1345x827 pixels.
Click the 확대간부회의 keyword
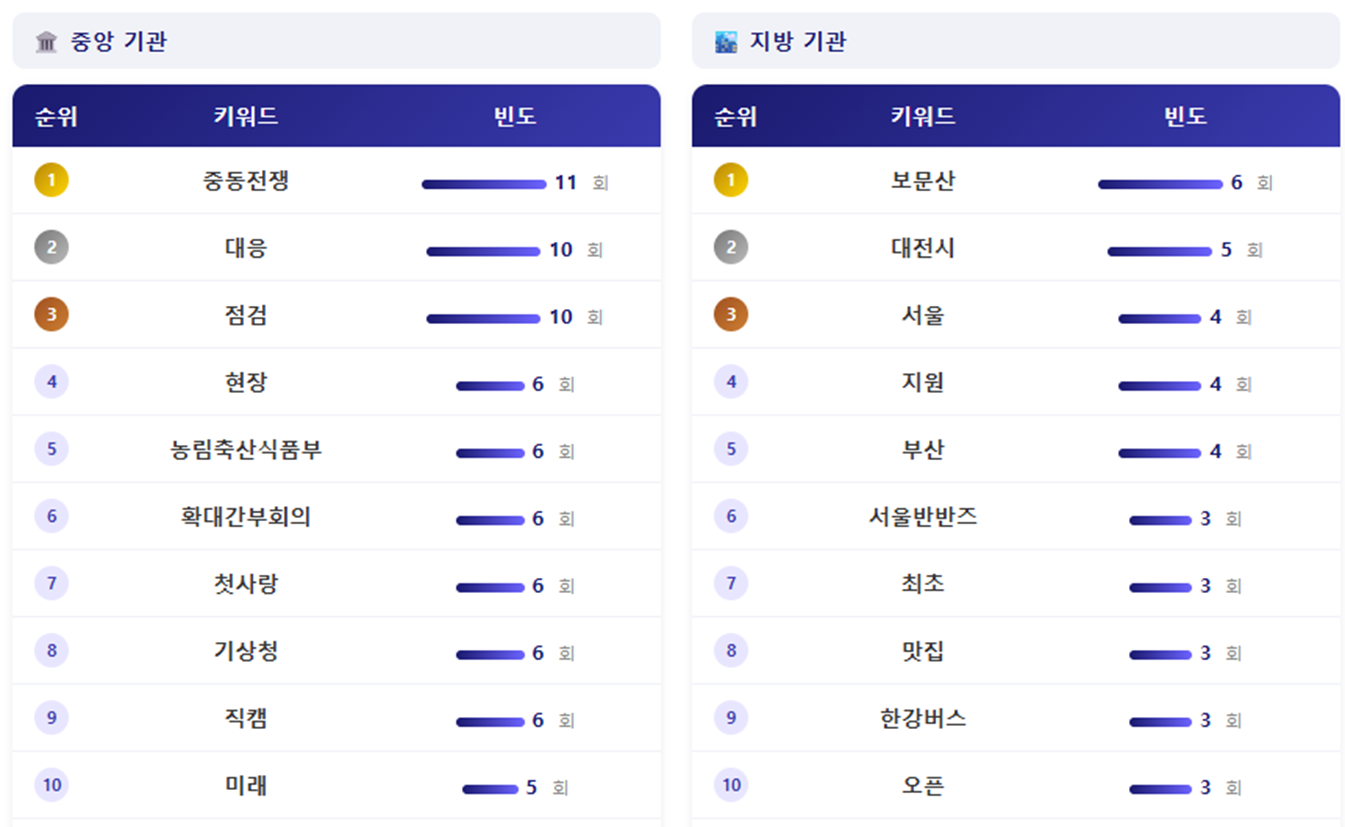click(x=246, y=517)
